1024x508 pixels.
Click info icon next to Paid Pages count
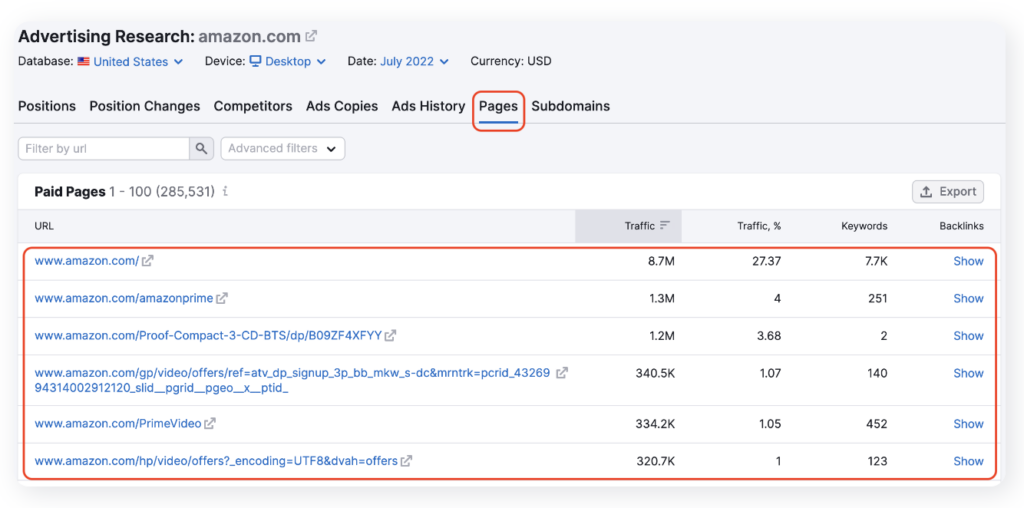click(x=225, y=192)
